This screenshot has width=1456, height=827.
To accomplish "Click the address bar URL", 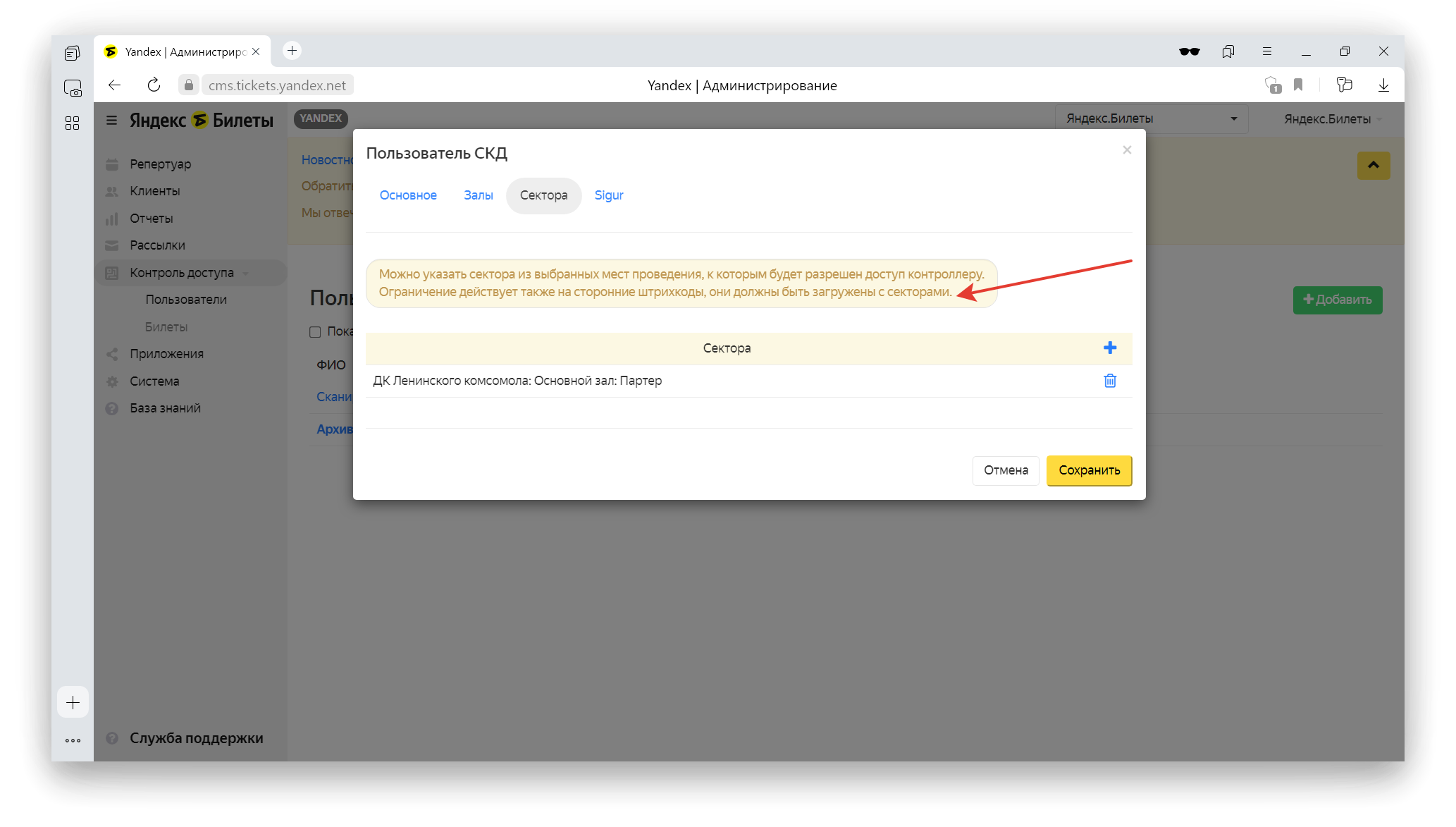I will coord(277,85).
